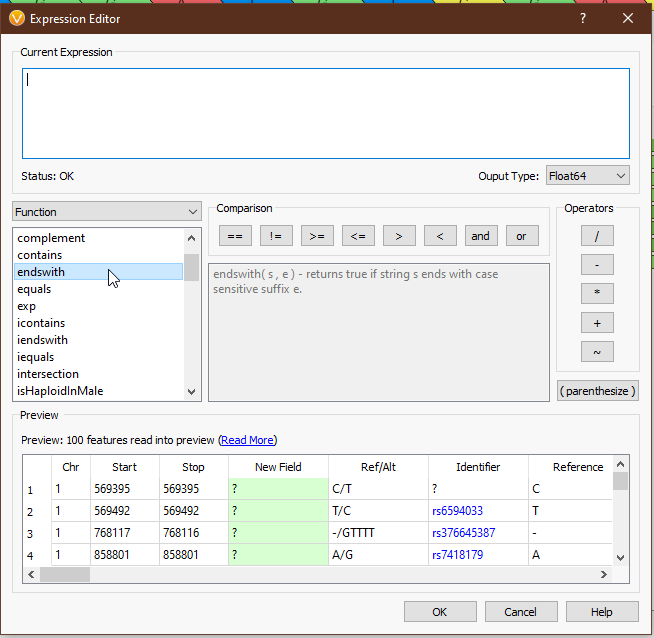The image size is (654, 638).
Task: Insert the >= comparison operator
Action: pyautogui.click(x=317, y=236)
